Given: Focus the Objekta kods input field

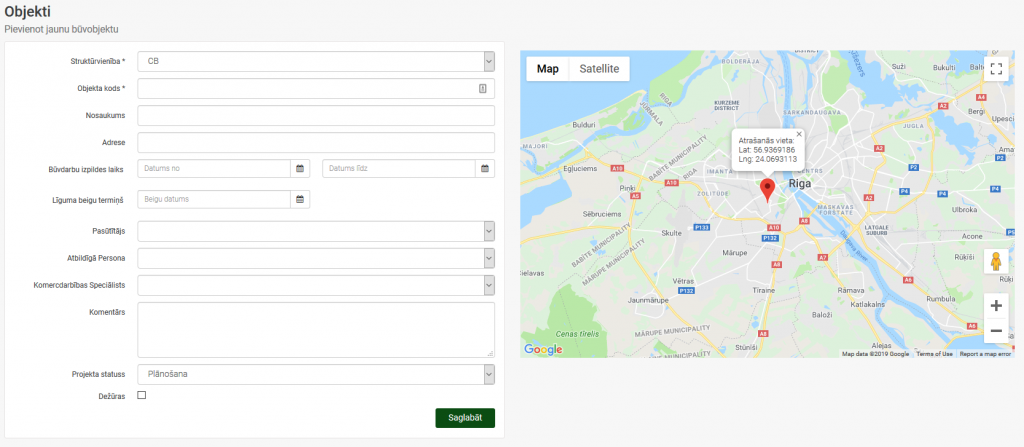Looking at the screenshot, I should pyautogui.click(x=316, y=89).
